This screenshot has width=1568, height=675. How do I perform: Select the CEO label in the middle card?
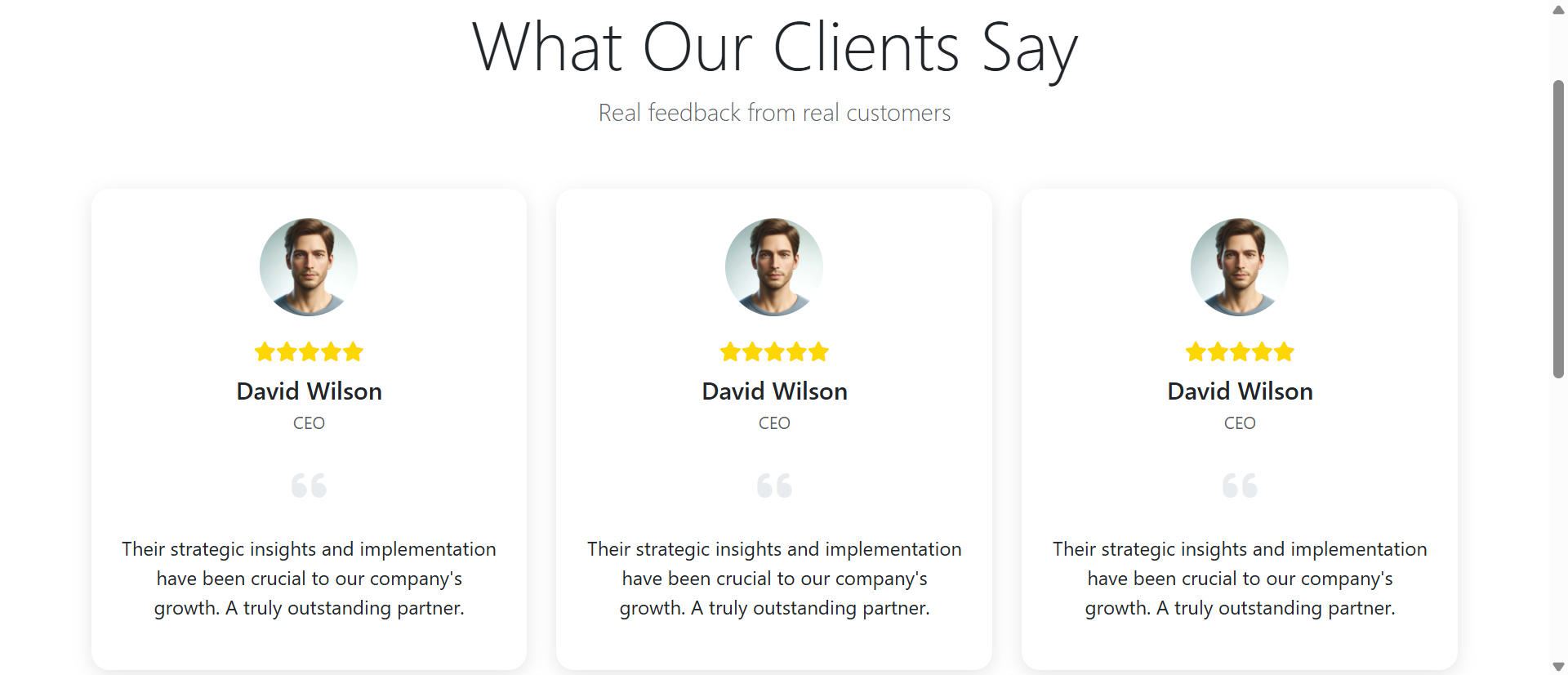tap(774, 422)
